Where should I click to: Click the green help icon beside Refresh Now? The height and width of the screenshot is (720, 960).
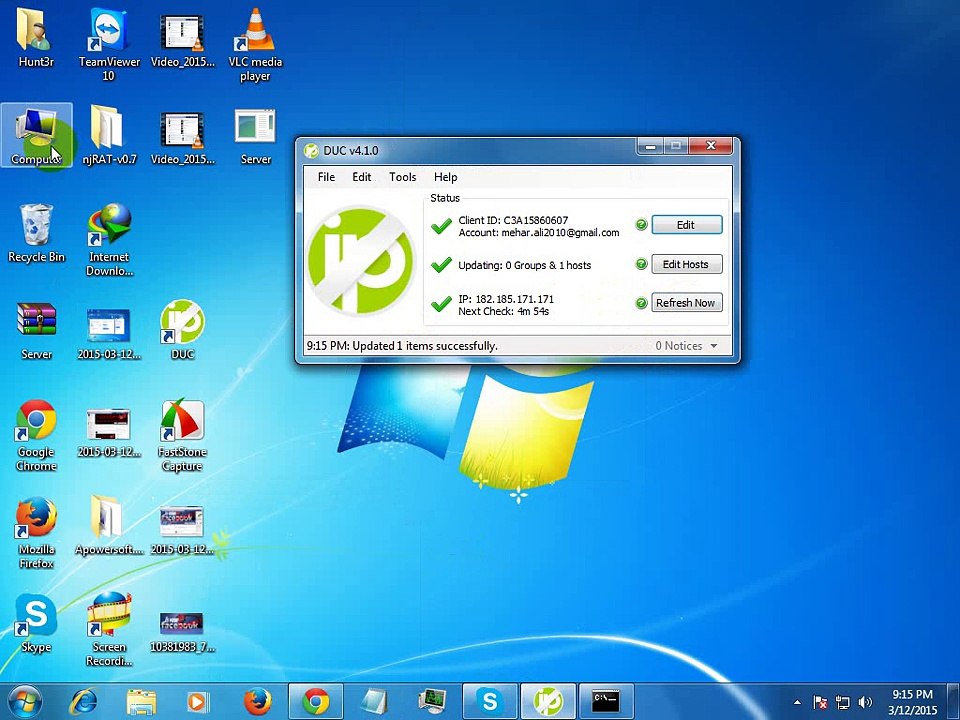(x=641, y=302)
